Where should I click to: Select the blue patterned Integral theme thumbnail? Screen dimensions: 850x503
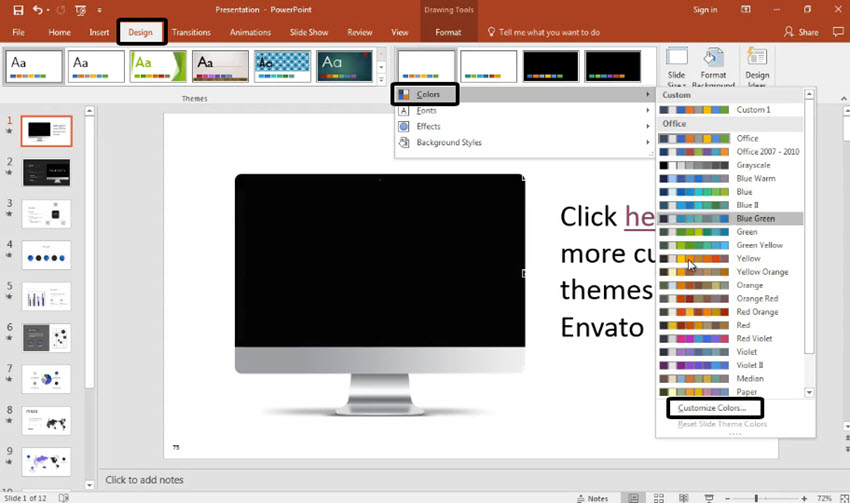point(282,67)
